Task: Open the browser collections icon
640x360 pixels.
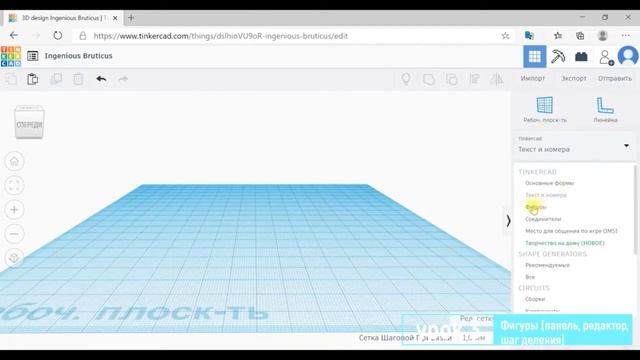Action: pos(580,36)
